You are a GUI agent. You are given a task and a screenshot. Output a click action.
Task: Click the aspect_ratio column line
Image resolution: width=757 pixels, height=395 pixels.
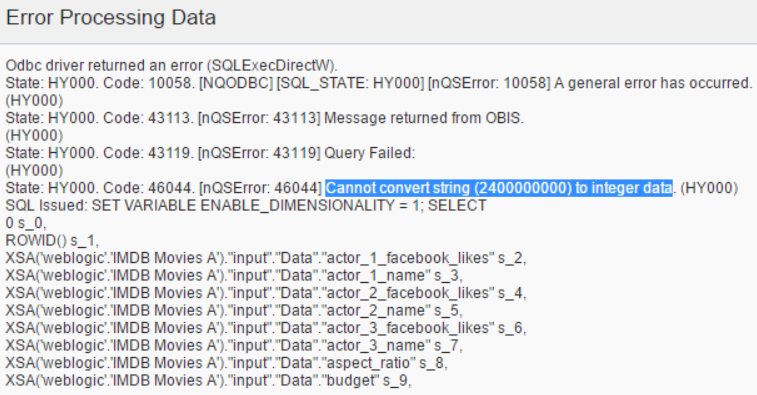pos(226,363)
